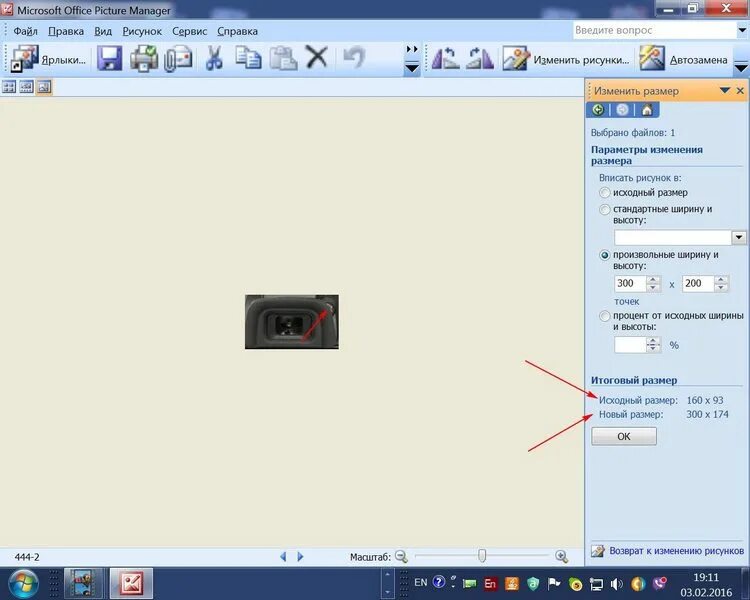Viewport: 750px width, 600px height.
Task: Go to the next picture arrow
Action: (300, 556)
